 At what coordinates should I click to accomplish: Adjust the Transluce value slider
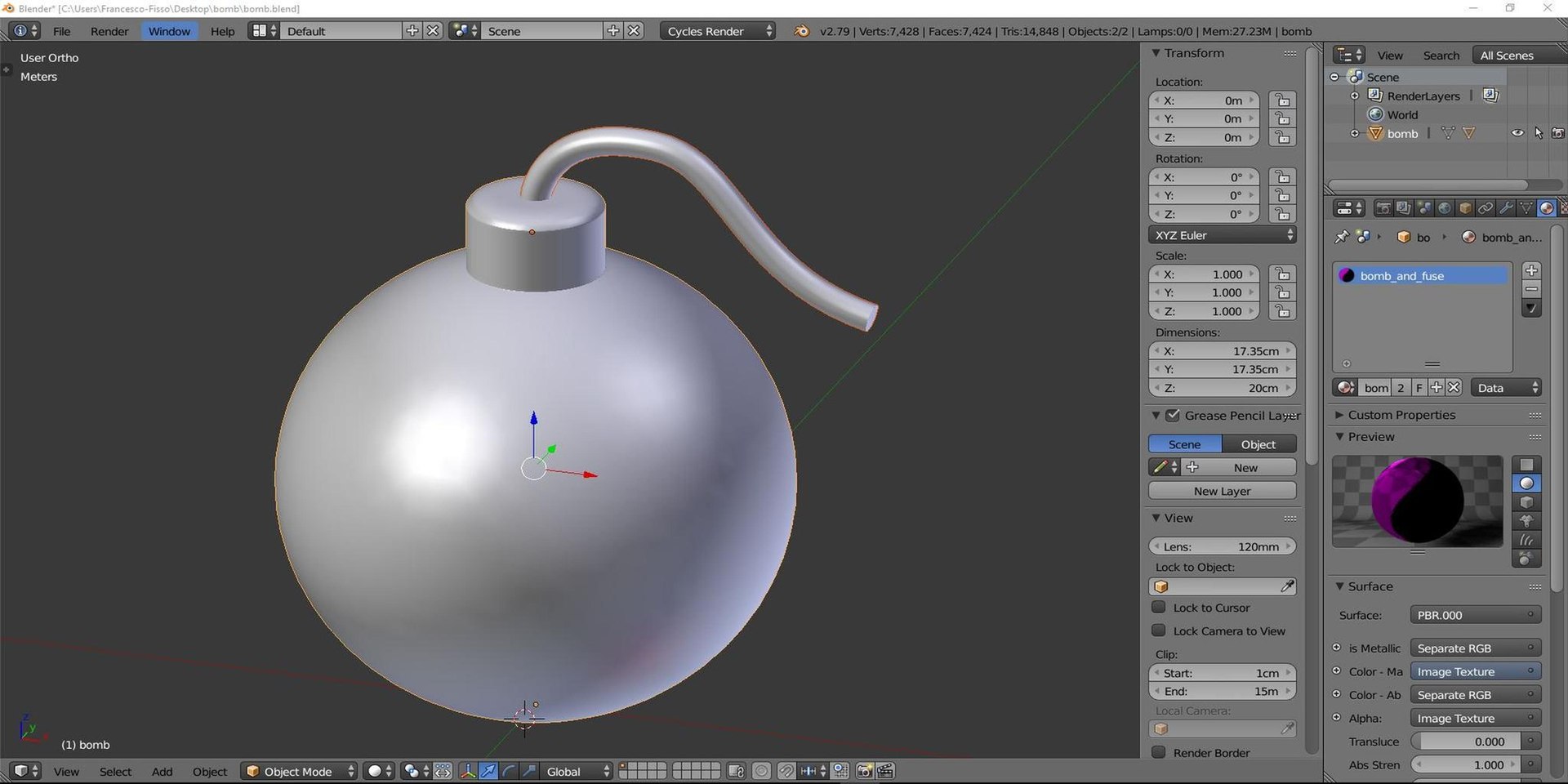[x=1466, y=742]
